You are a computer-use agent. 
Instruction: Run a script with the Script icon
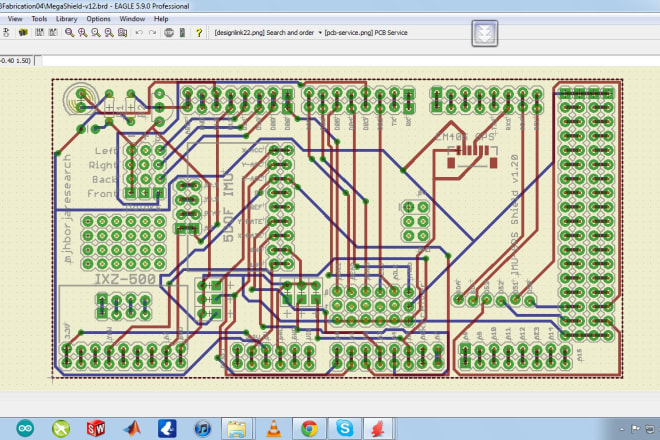point(40,32)
